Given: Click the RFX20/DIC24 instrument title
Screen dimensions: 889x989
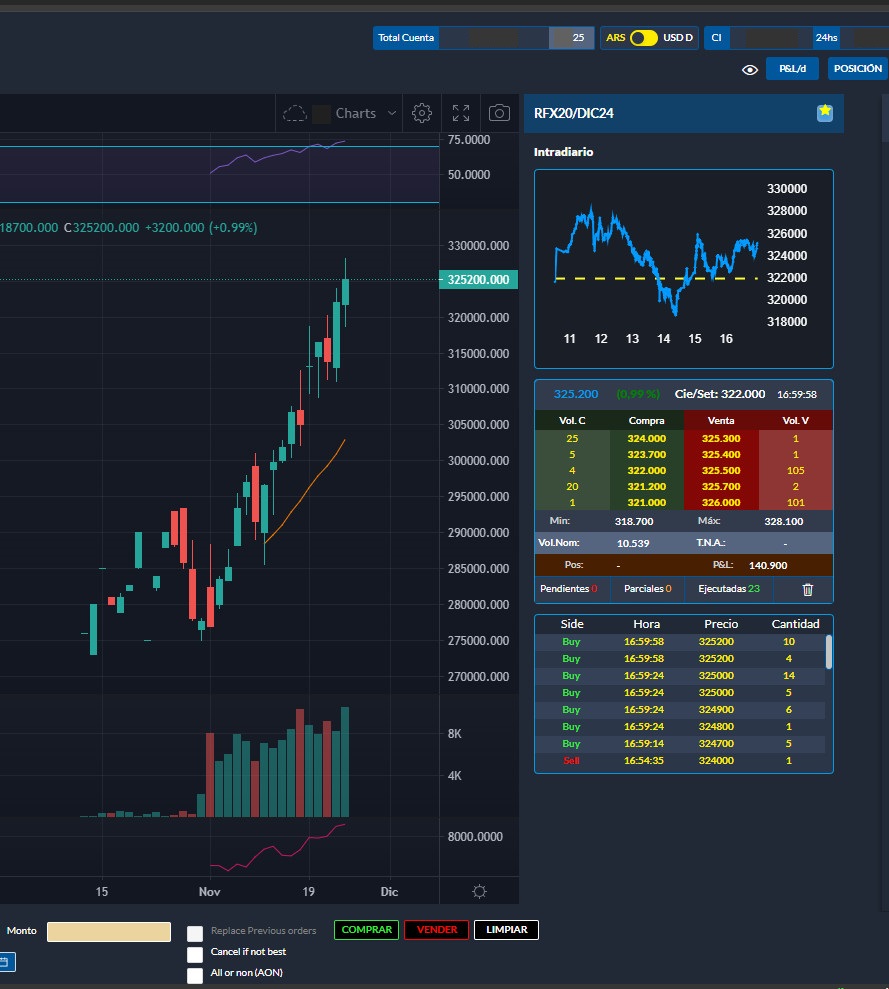Looking at the screenshot, I should pos(574,114).
